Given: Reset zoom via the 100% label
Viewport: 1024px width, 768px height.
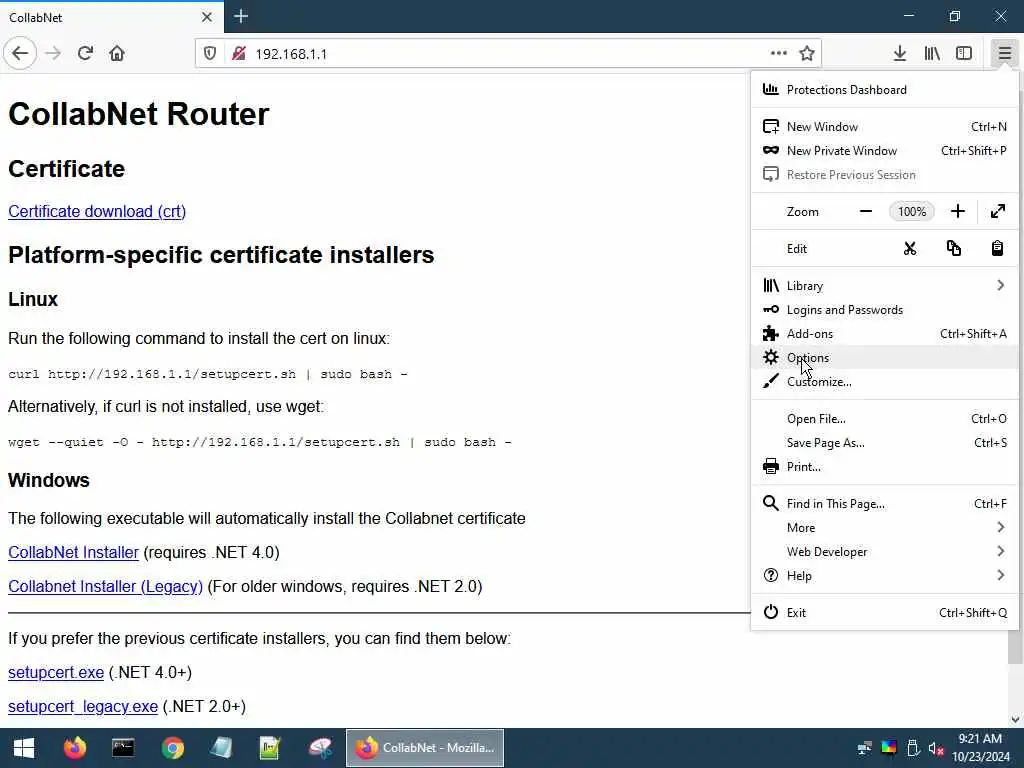Looking at the screenshot, I should click(x=912, y=212).
